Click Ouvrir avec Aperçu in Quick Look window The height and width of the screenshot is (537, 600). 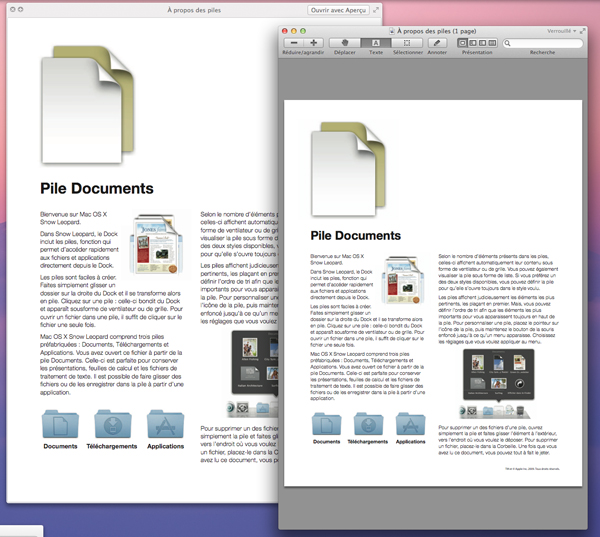(x=338, y=10)
